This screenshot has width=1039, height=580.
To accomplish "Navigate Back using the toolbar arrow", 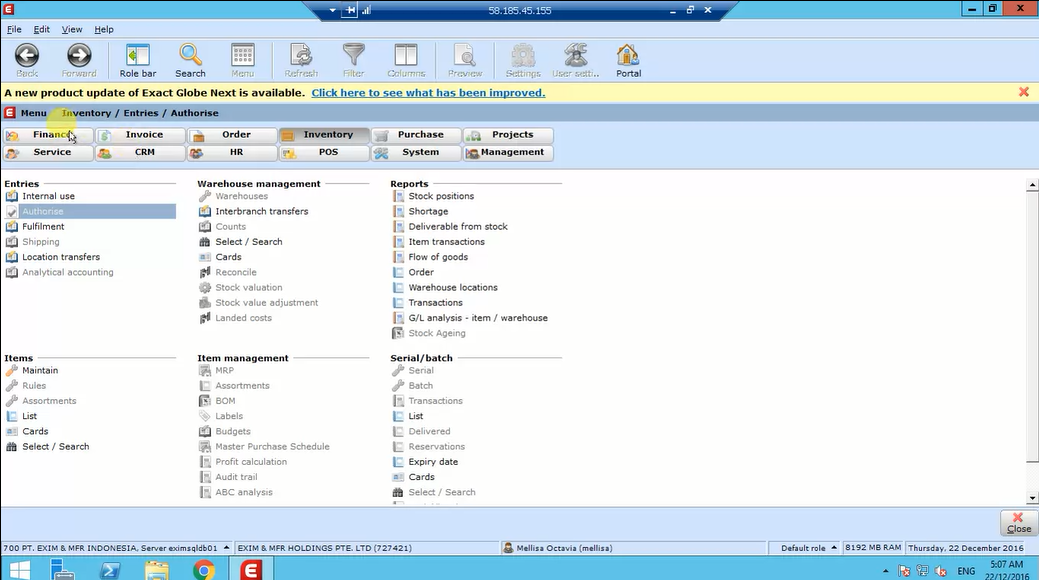I will [25, 59].
